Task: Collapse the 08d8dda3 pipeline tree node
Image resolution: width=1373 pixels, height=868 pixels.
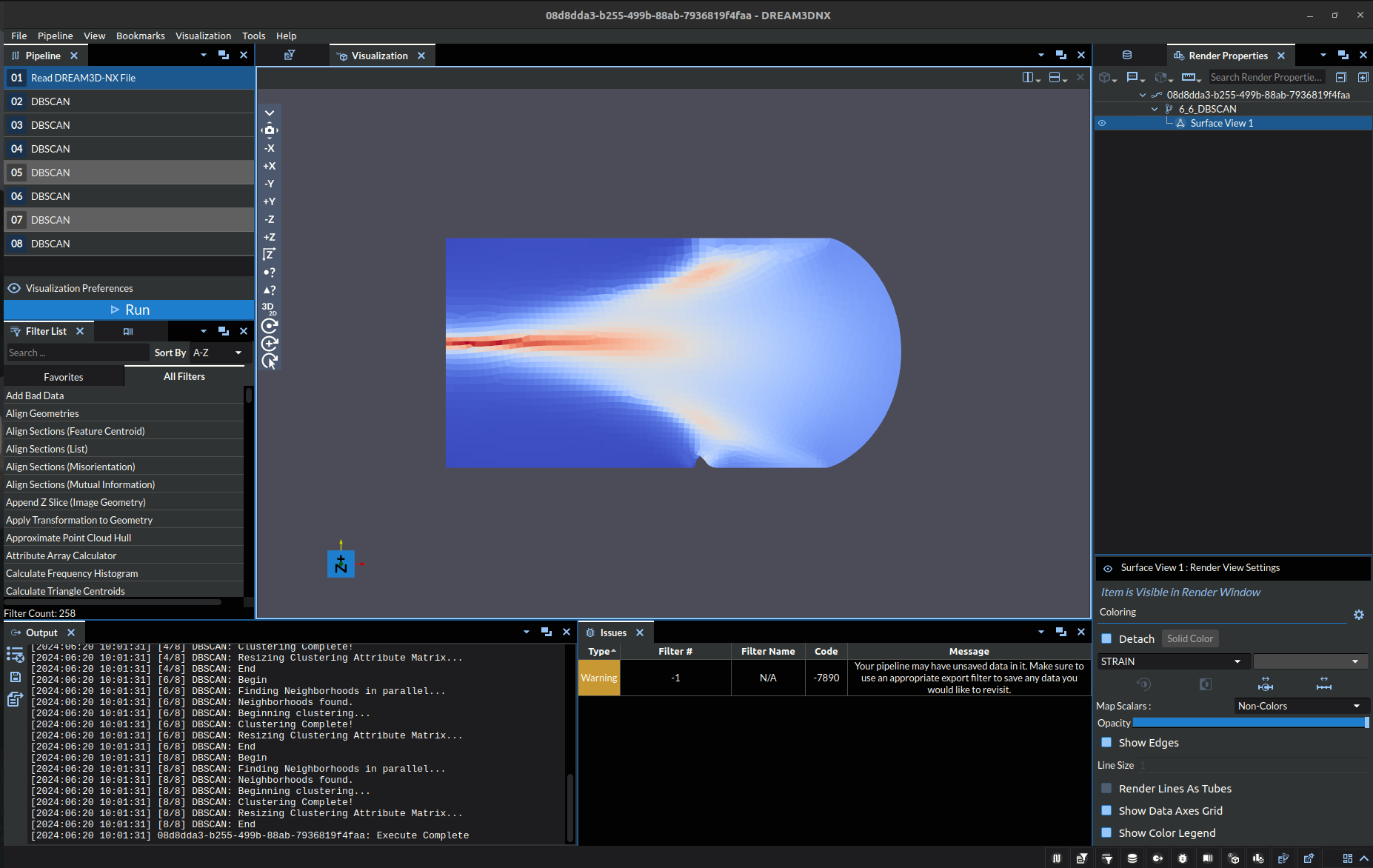Action: [1143, 95]
